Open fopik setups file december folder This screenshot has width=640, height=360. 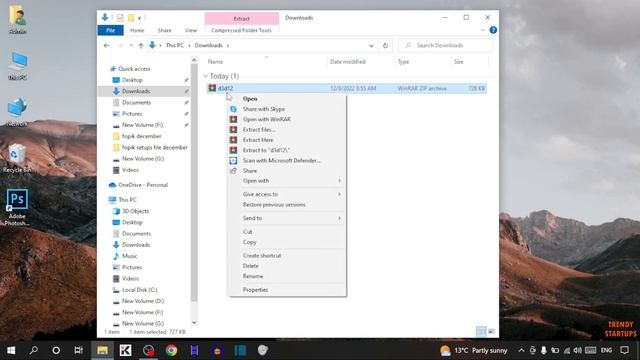tap(154, 147)
